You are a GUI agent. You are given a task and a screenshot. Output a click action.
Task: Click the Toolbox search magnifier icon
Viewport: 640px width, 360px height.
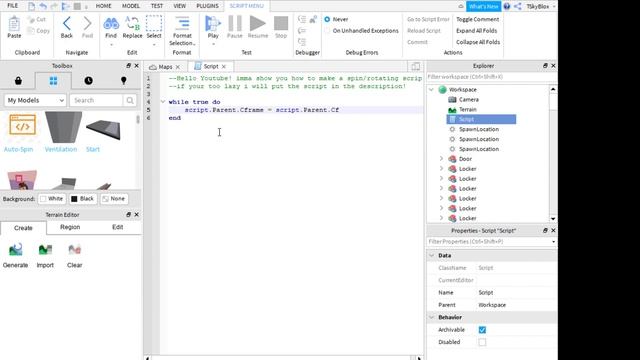pos(130,100)
